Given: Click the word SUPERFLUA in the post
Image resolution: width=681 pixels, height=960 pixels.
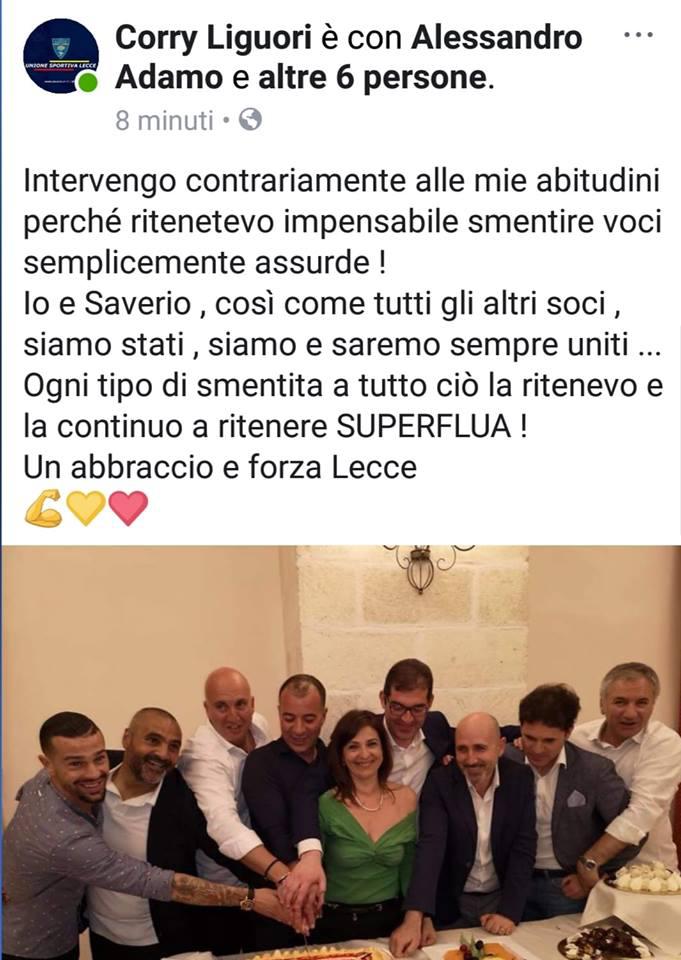Looking at the screenshot, I should coord(424,427).
